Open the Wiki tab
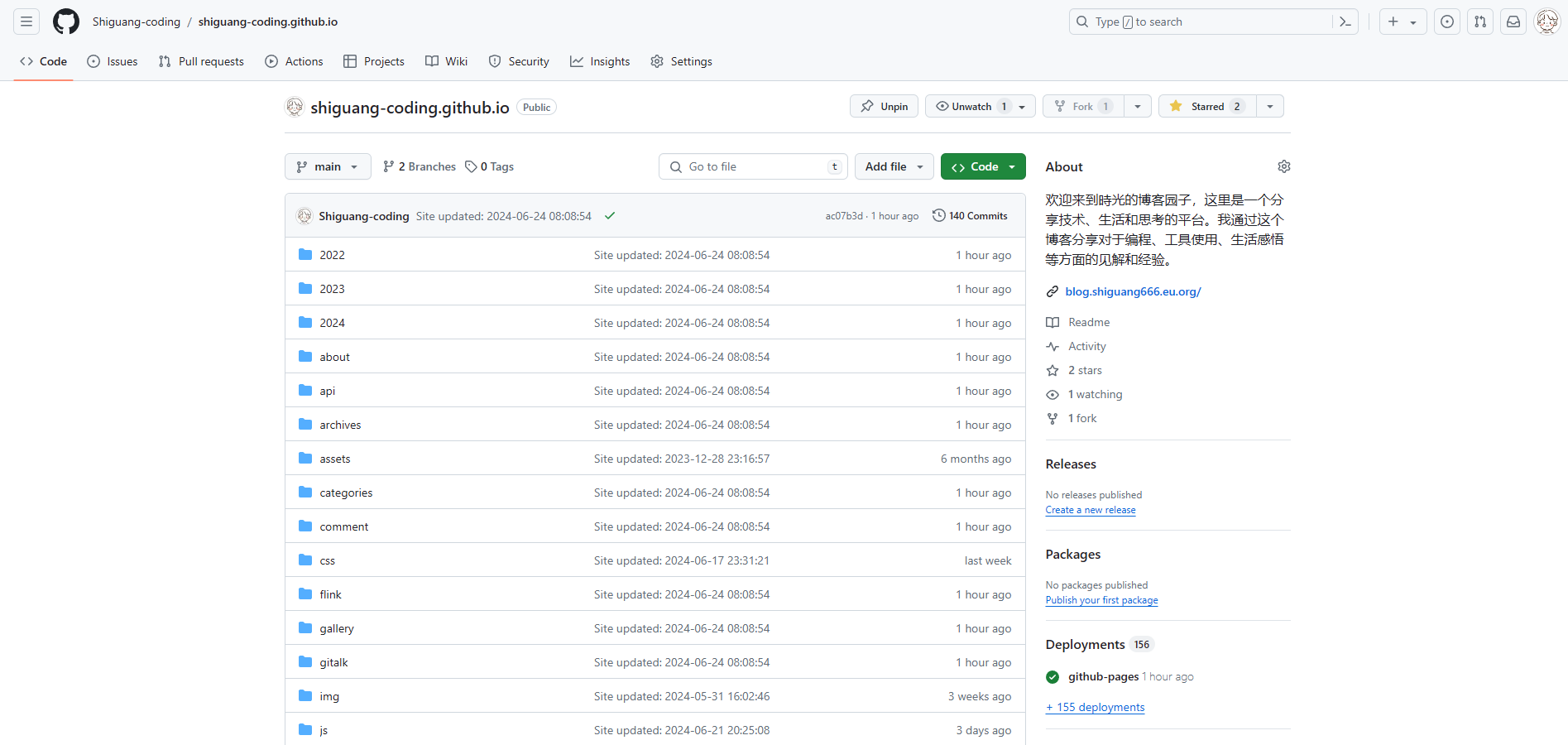 (447, 61)
